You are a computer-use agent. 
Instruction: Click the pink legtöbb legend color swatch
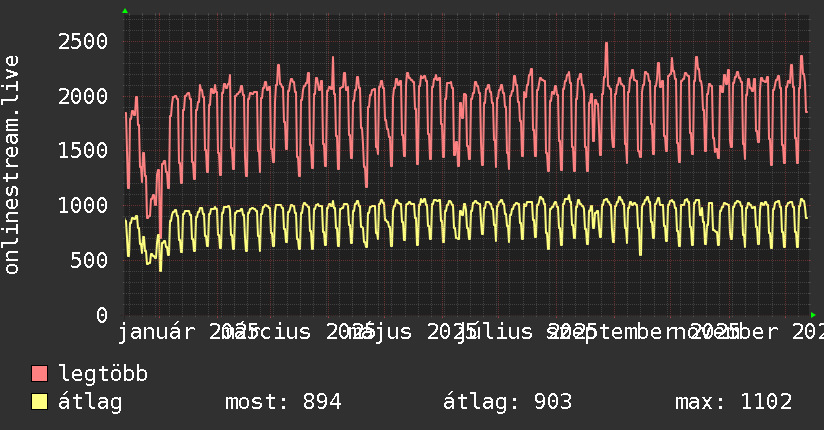point(39,374)
